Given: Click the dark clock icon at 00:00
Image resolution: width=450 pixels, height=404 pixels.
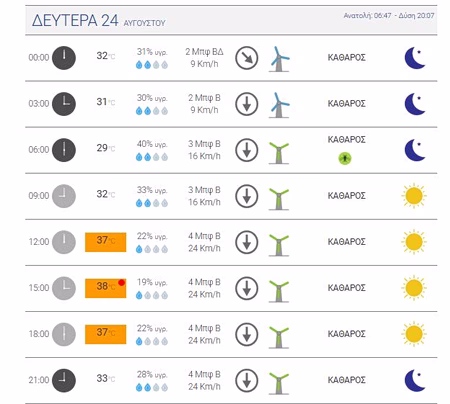Looking at the screenshot, I should (x=64, y=58).
